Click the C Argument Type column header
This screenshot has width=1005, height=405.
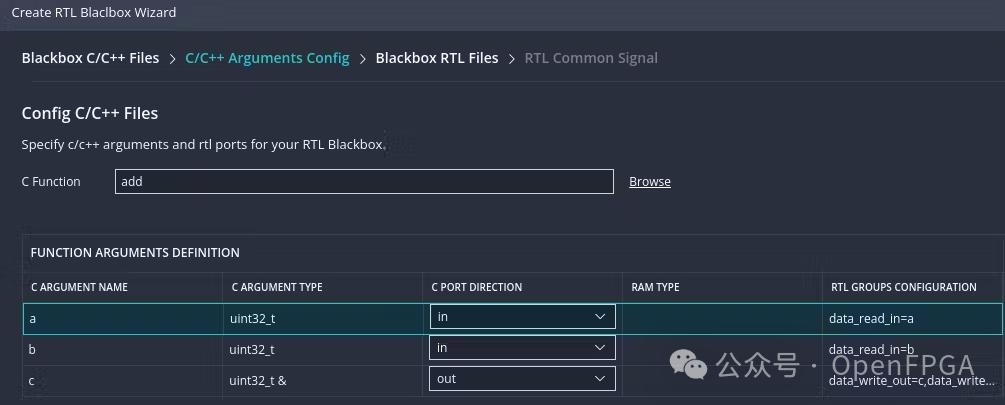[x=277, y=287]
